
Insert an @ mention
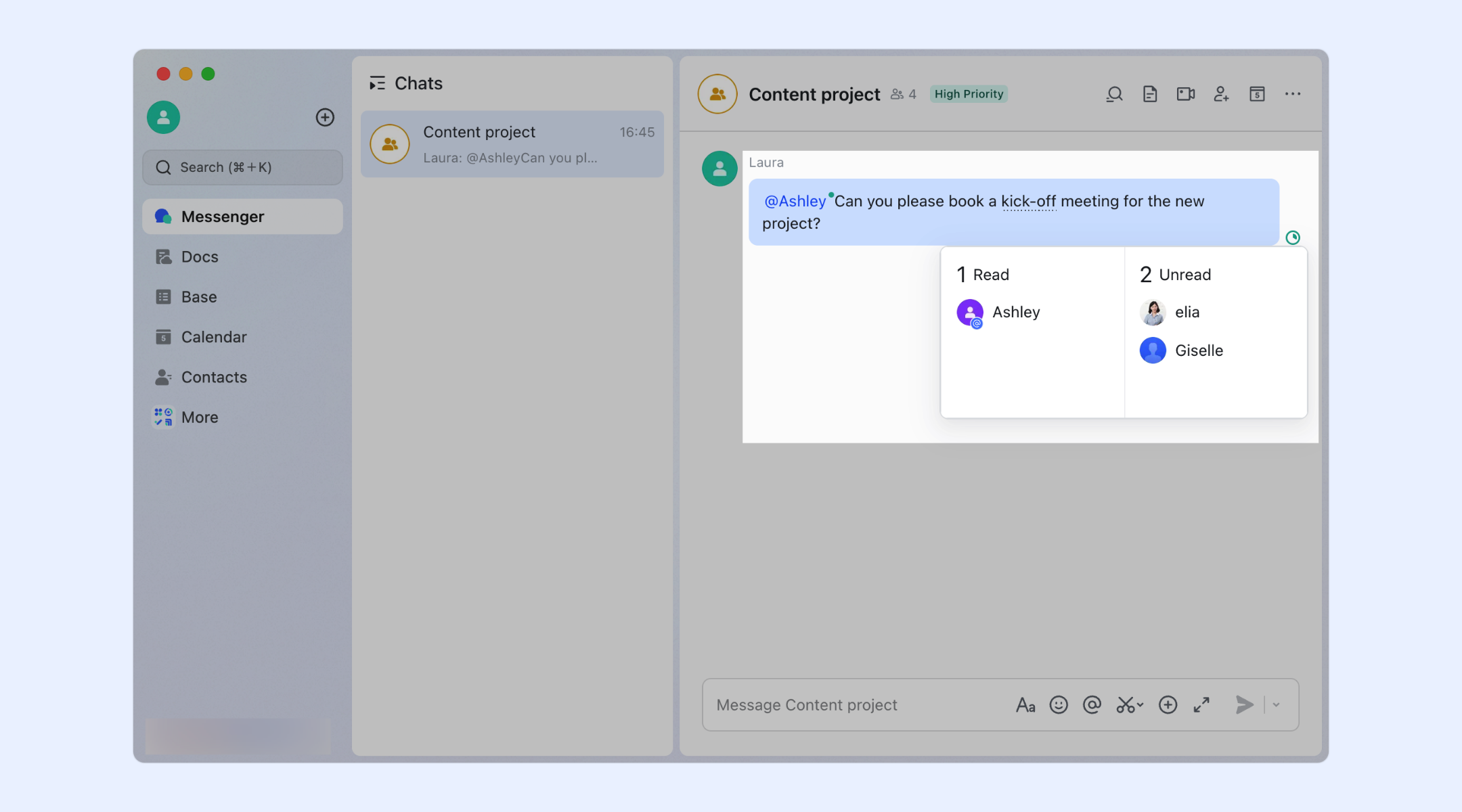(1092, 705)
